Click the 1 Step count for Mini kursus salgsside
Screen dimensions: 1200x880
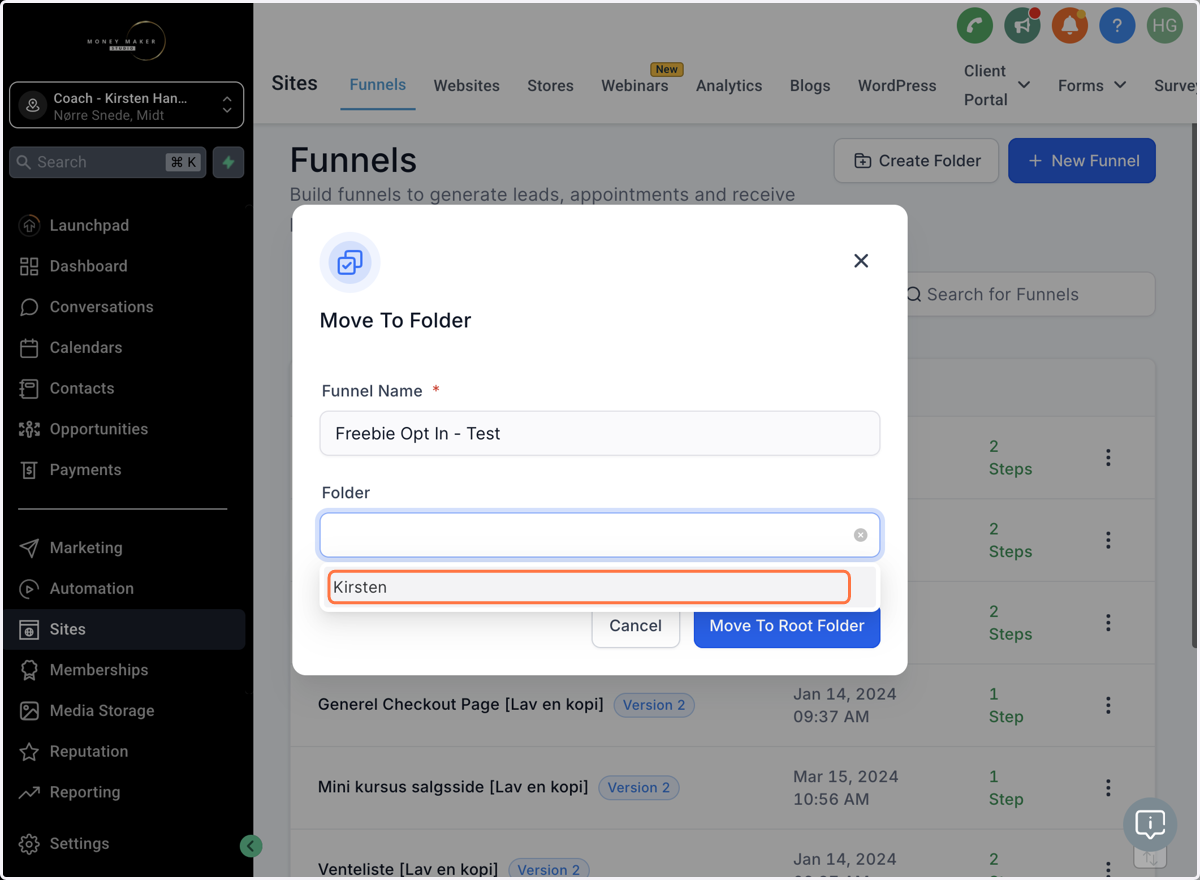(x=1006, y=788)
